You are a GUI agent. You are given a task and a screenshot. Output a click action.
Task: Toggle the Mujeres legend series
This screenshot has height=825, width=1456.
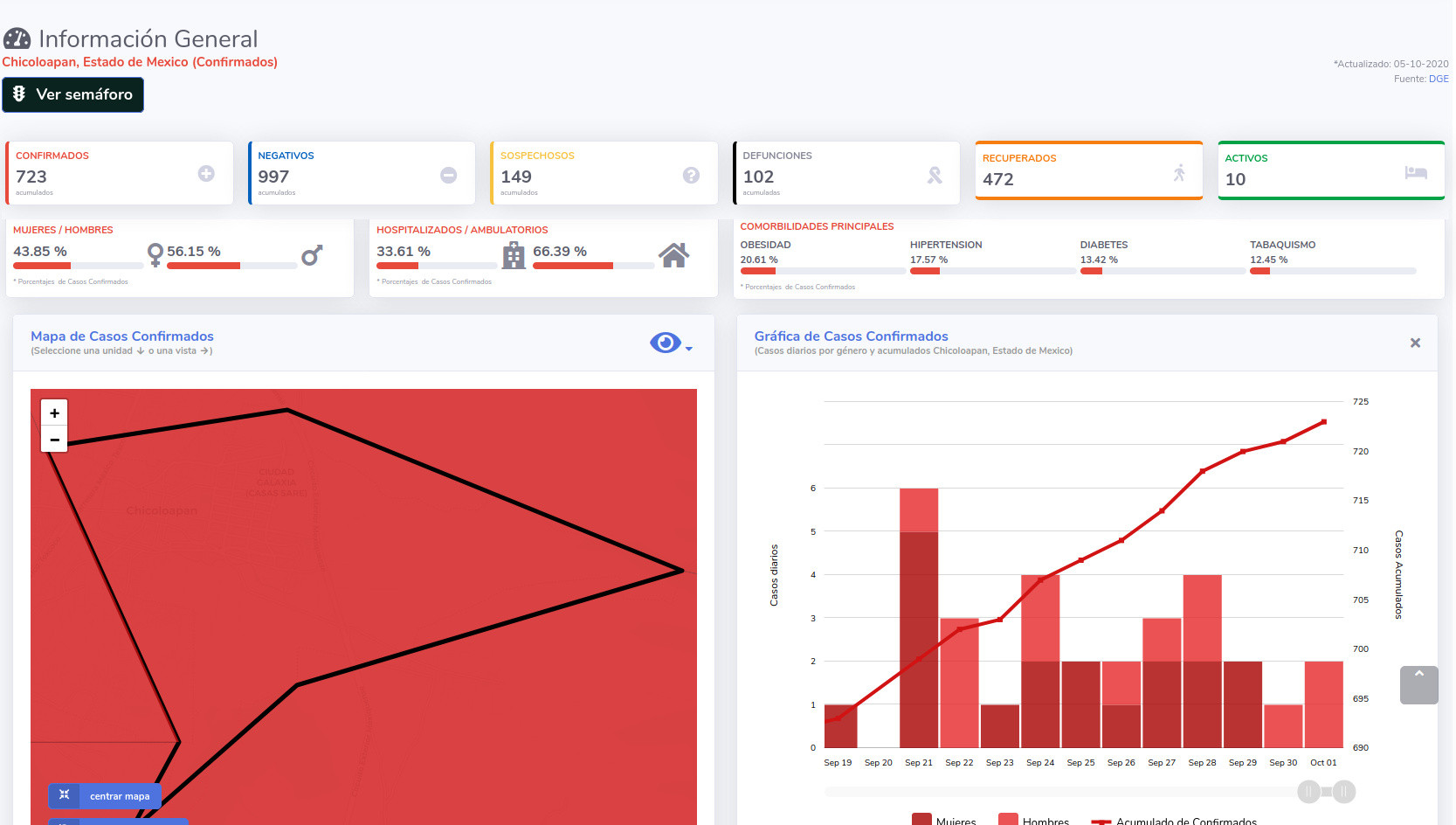pyautogui.click(x=943, y=821)
